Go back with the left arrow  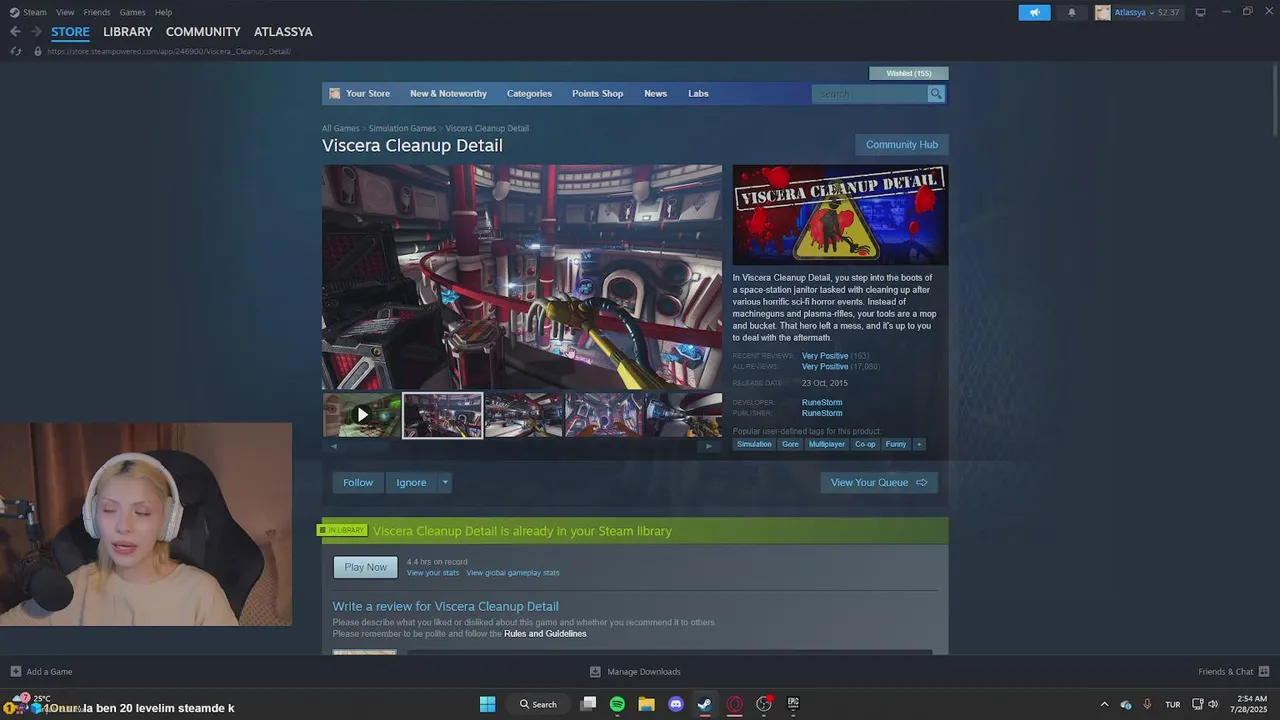coord(15,32)
